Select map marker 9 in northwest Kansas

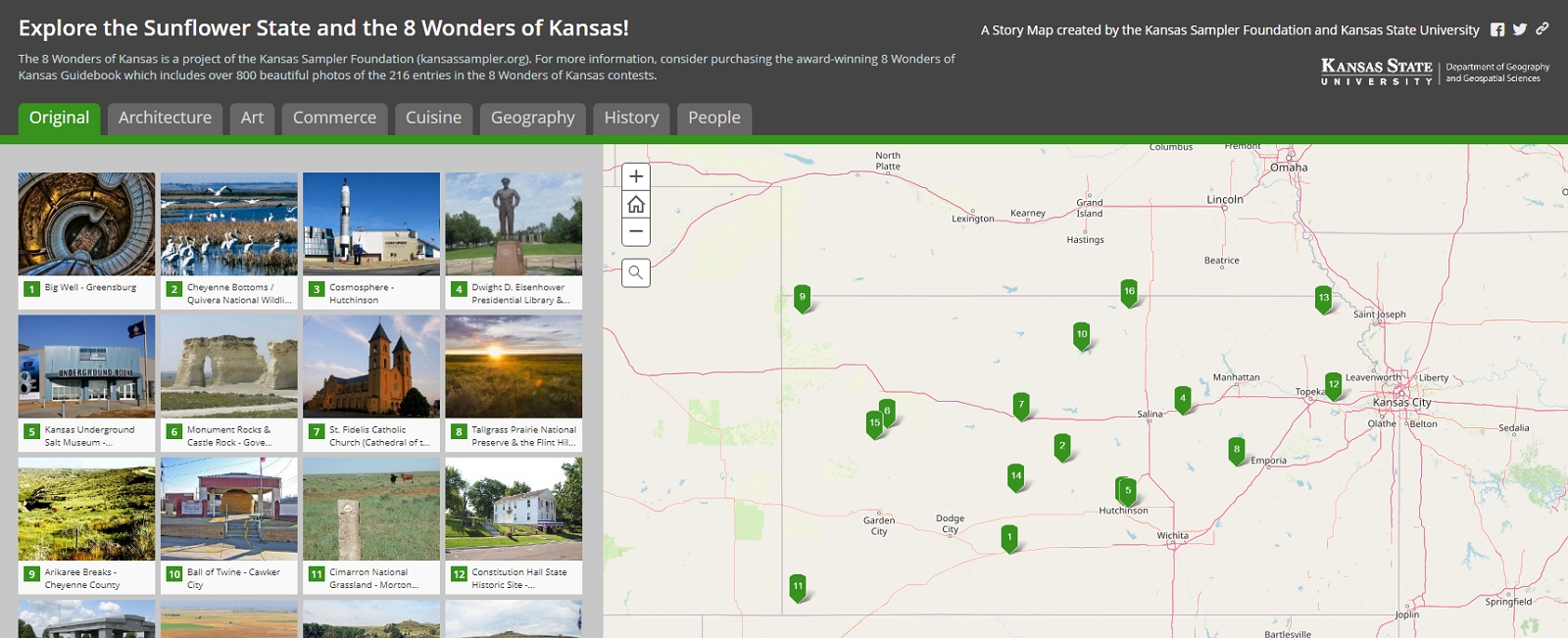point(803,298)
